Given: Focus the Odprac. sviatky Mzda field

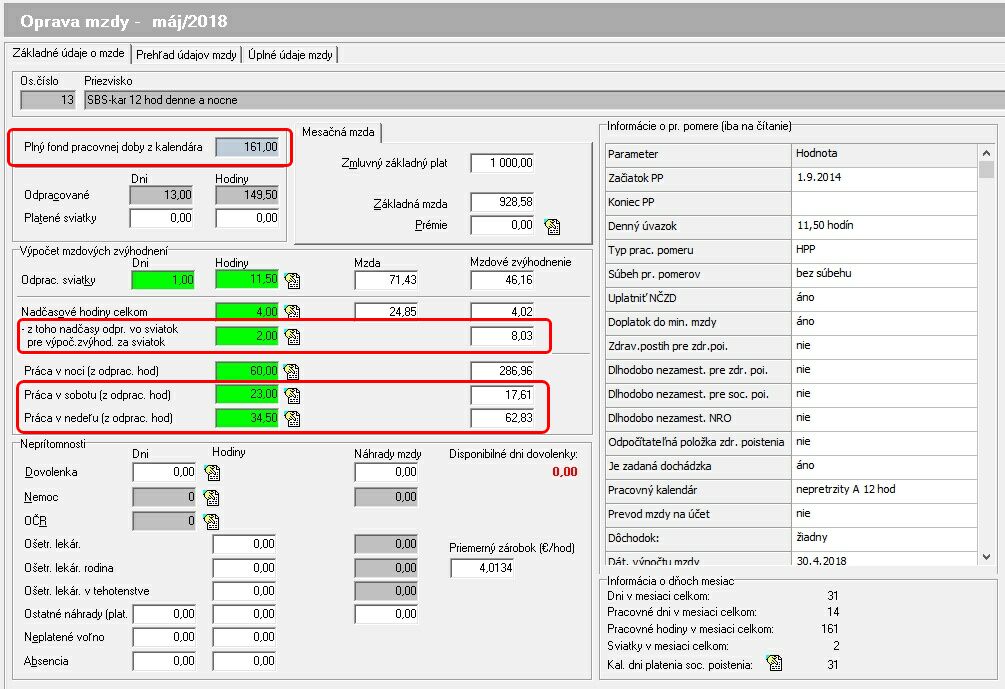Looking at the screenshot, I should click(x=386, y=280).
